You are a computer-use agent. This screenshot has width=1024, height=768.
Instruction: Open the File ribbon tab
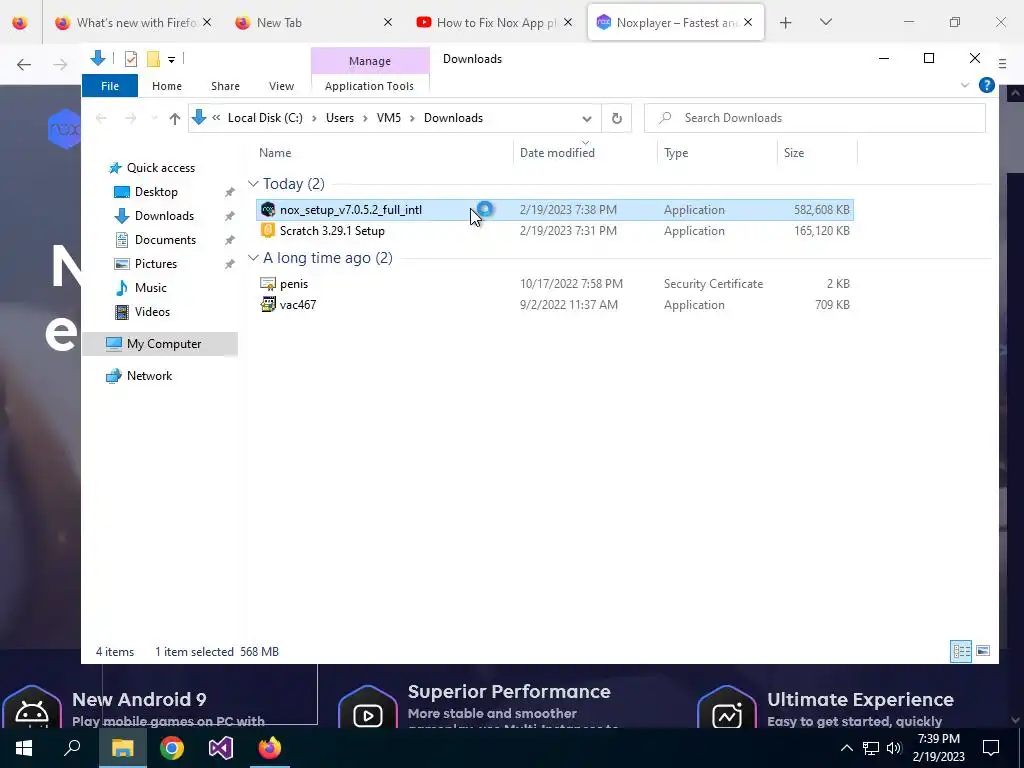(x=110, y=86)
